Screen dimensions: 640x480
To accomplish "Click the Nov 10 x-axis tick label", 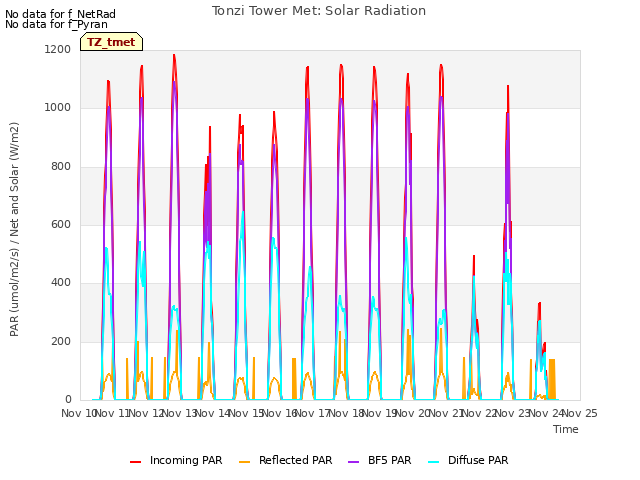I will pos(79,413).
